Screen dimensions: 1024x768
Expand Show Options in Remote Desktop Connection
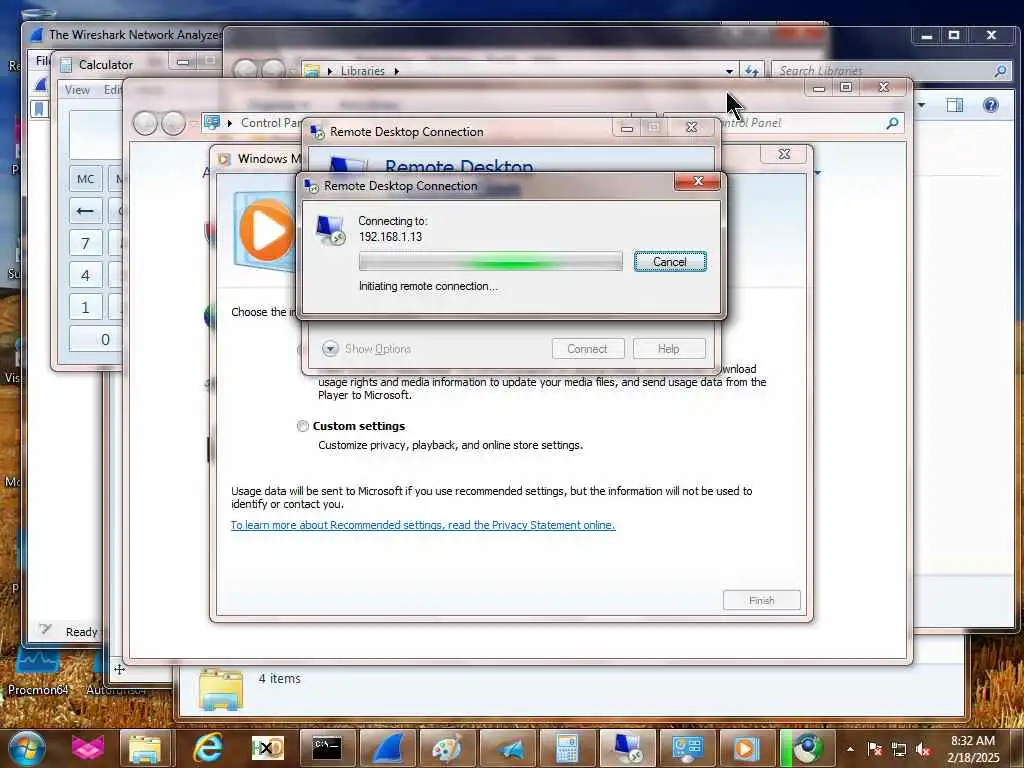366,349
